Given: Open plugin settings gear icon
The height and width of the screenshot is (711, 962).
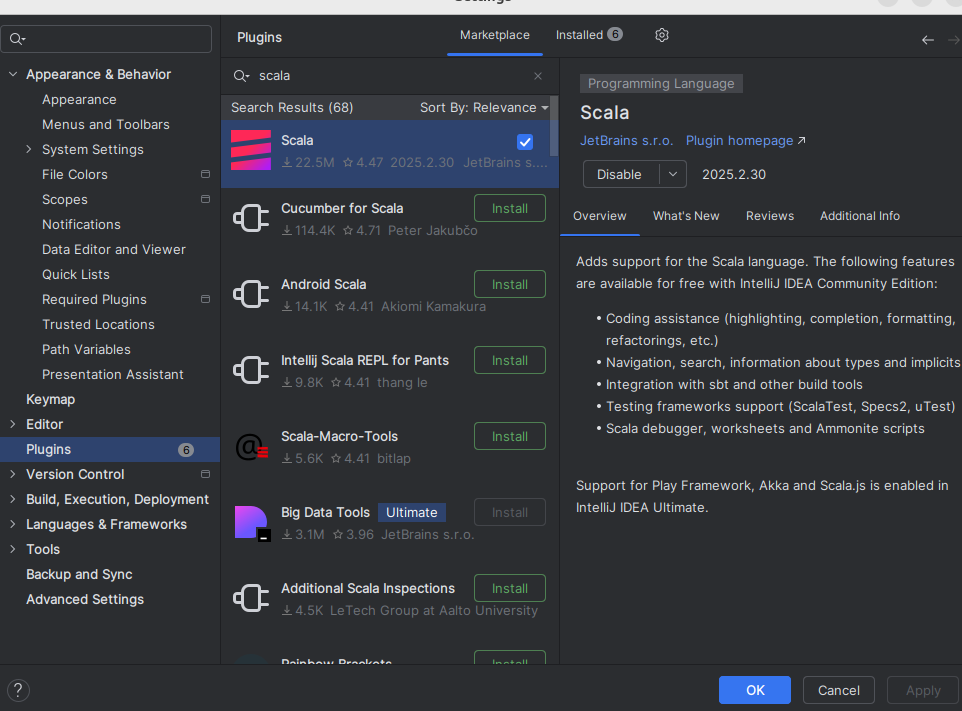Looking at the screenshot, I should 661,35.
